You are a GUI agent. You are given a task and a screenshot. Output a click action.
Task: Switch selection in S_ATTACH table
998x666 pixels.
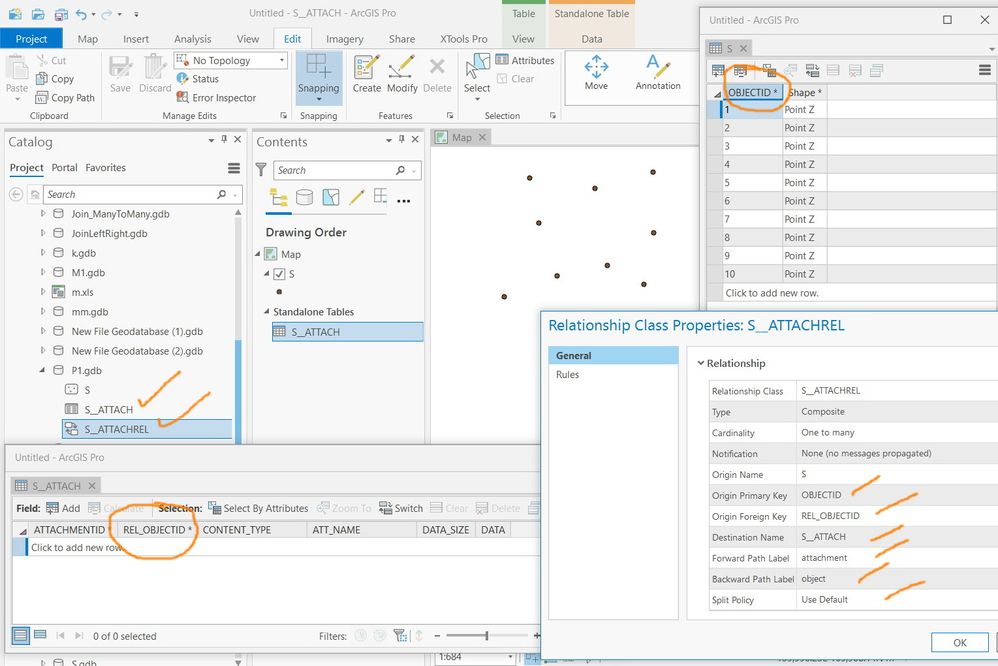(x=401, y=508)
